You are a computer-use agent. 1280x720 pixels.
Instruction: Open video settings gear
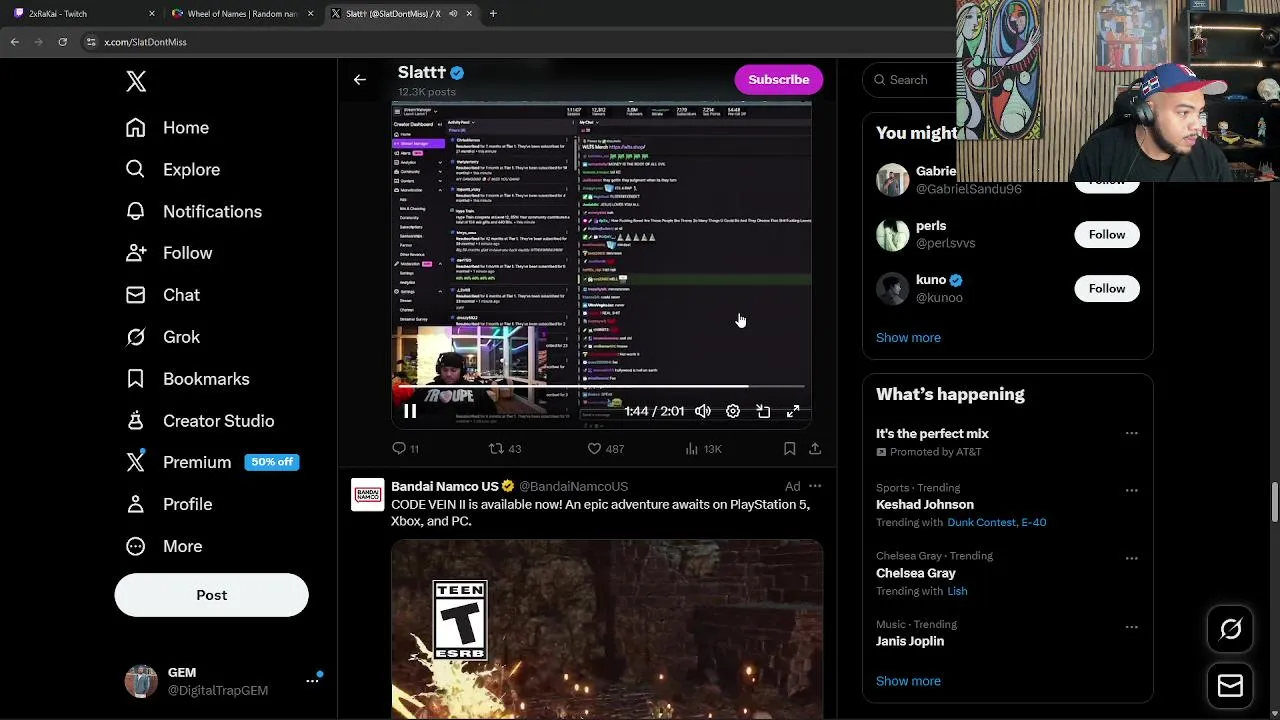733,411
